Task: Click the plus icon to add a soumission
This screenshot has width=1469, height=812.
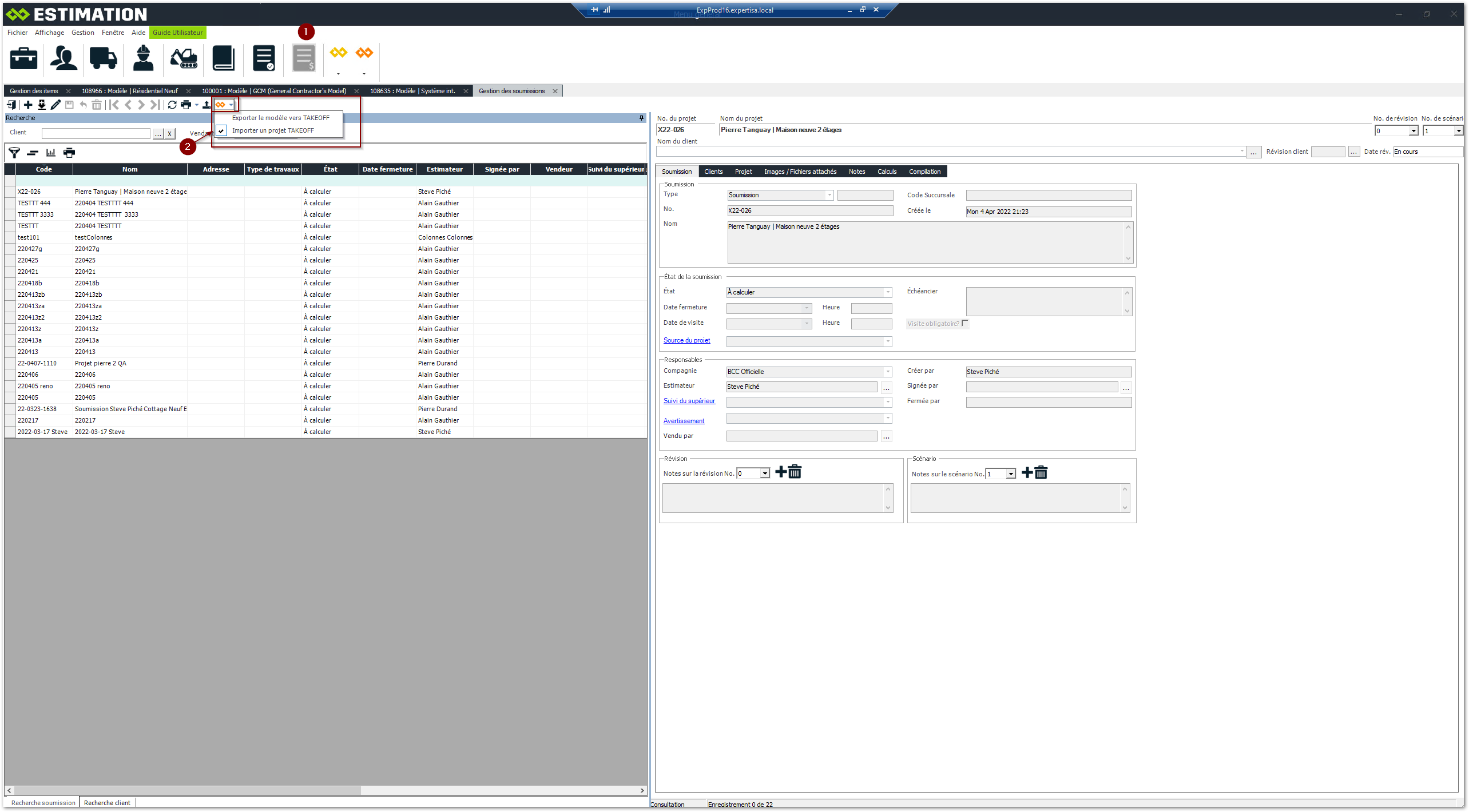Action: click(x=28, y=105)
